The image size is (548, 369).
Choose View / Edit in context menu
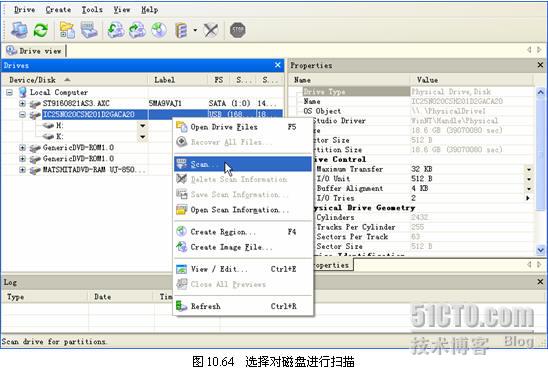(x=243, y=269)
